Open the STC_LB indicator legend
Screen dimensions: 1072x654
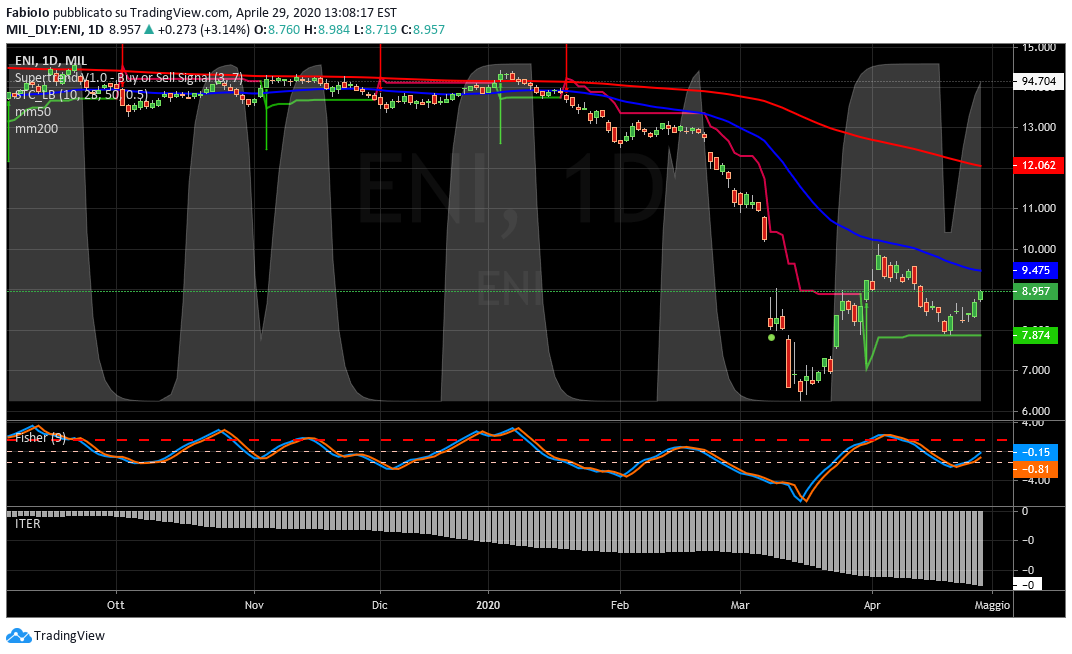[80, 94]
